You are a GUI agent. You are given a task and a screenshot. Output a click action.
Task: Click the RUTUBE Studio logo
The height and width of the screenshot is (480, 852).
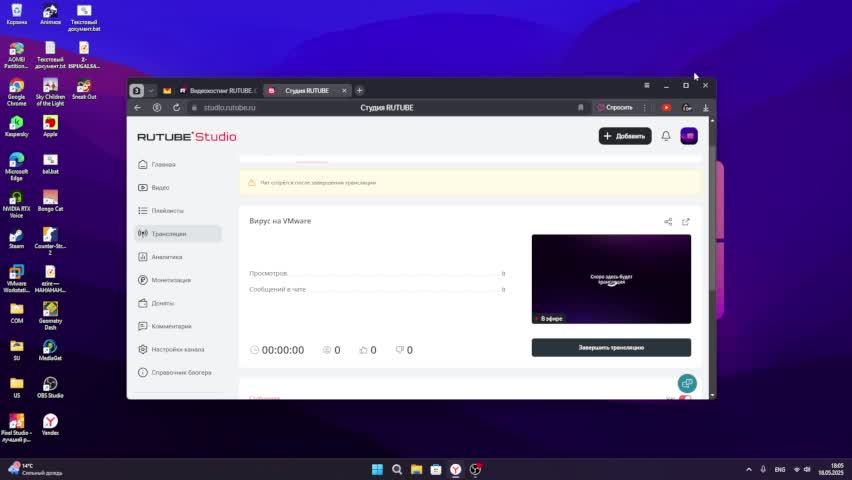pyautogui.click(x=186, y=136)
